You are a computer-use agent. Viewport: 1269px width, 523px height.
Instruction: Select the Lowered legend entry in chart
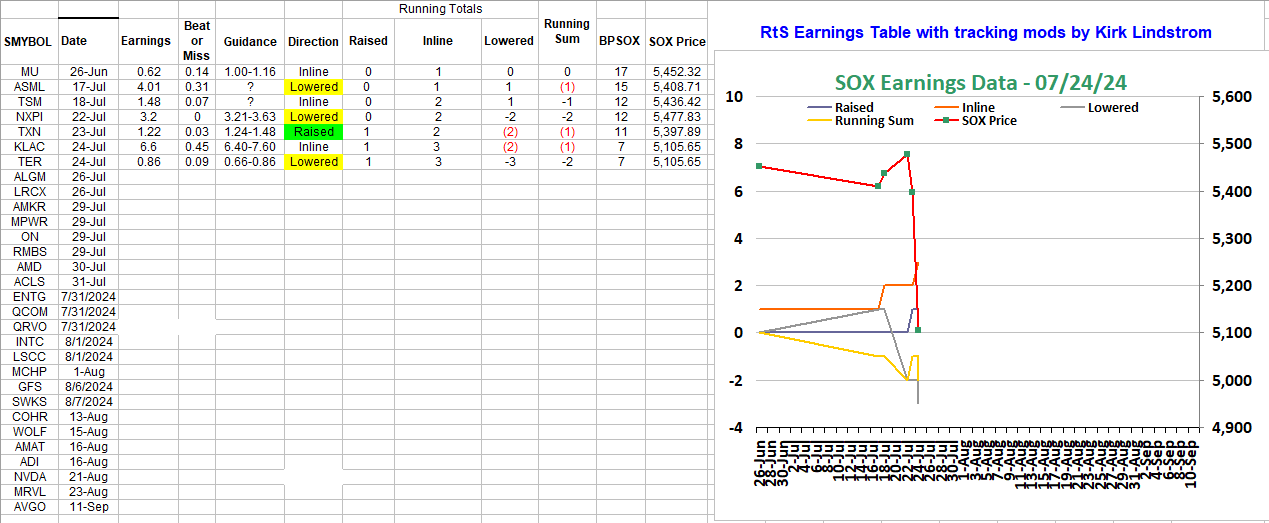[1112, 107]
